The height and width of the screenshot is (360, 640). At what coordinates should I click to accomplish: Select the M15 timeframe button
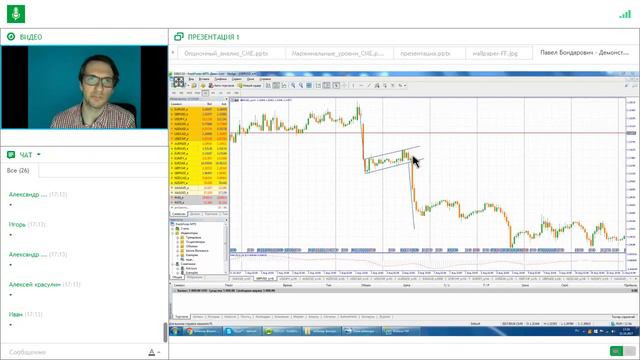[189, 93]
